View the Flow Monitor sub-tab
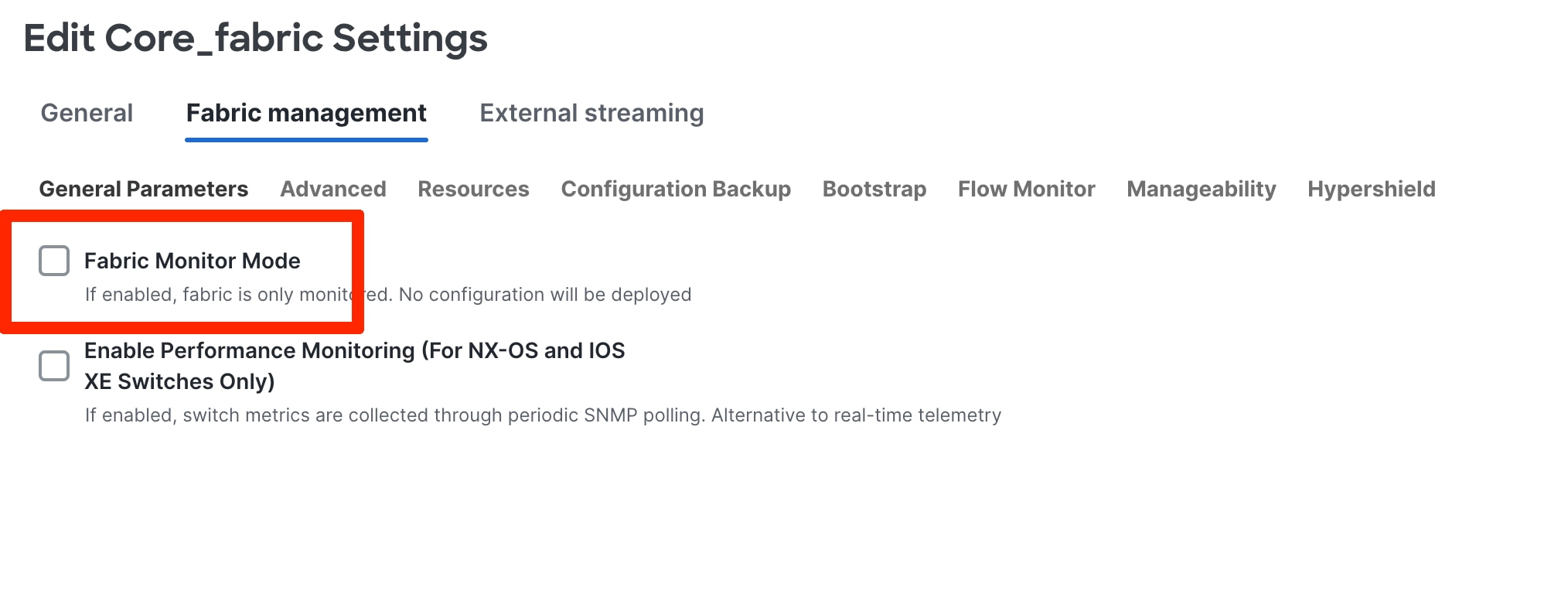Viewport: 1568px width, 594px height. point(1026,189)
